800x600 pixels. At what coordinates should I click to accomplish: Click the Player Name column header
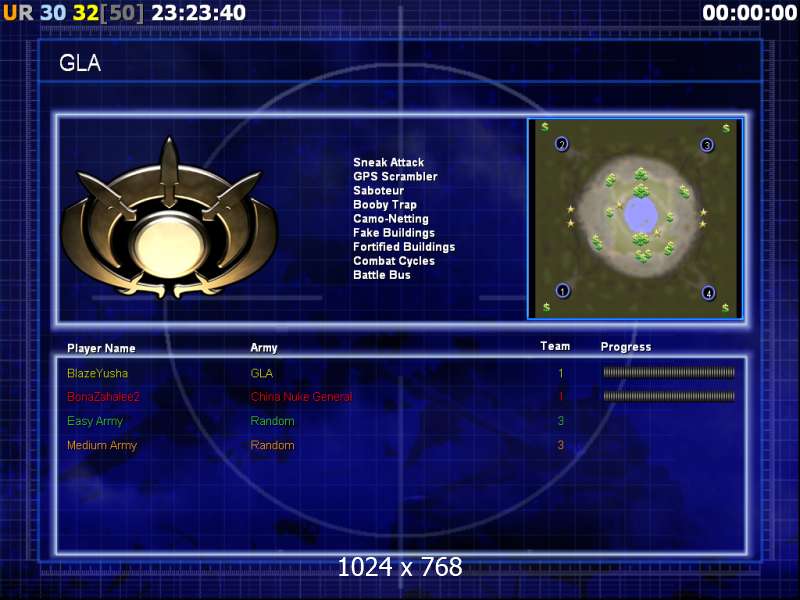101,348
